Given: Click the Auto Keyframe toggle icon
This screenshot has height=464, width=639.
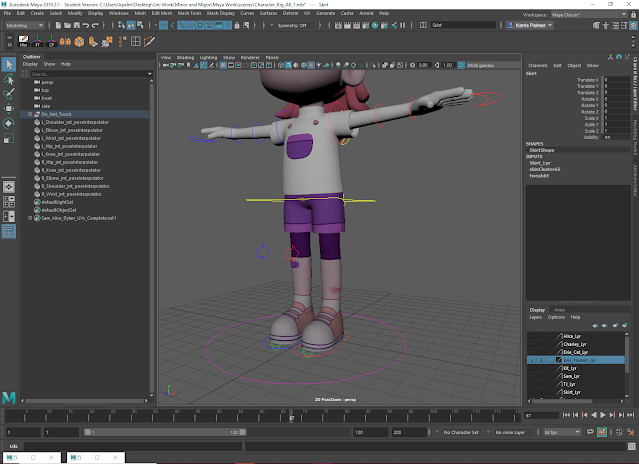Looking at the screenshot, I should click(602, 432).
